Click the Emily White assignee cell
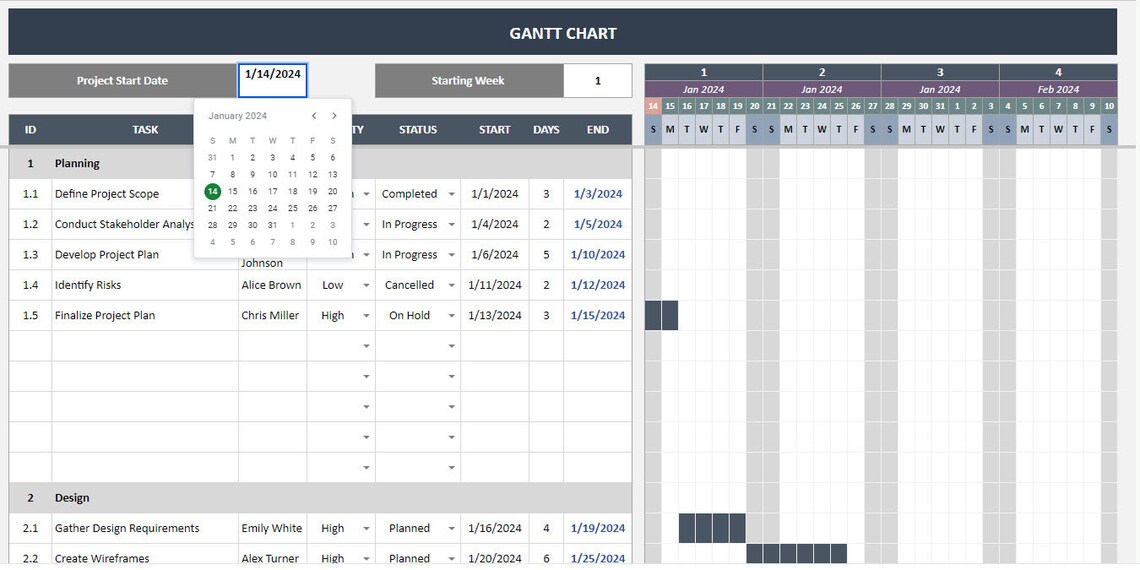Screen dimensions: 1140x570 tap(272, 529)
